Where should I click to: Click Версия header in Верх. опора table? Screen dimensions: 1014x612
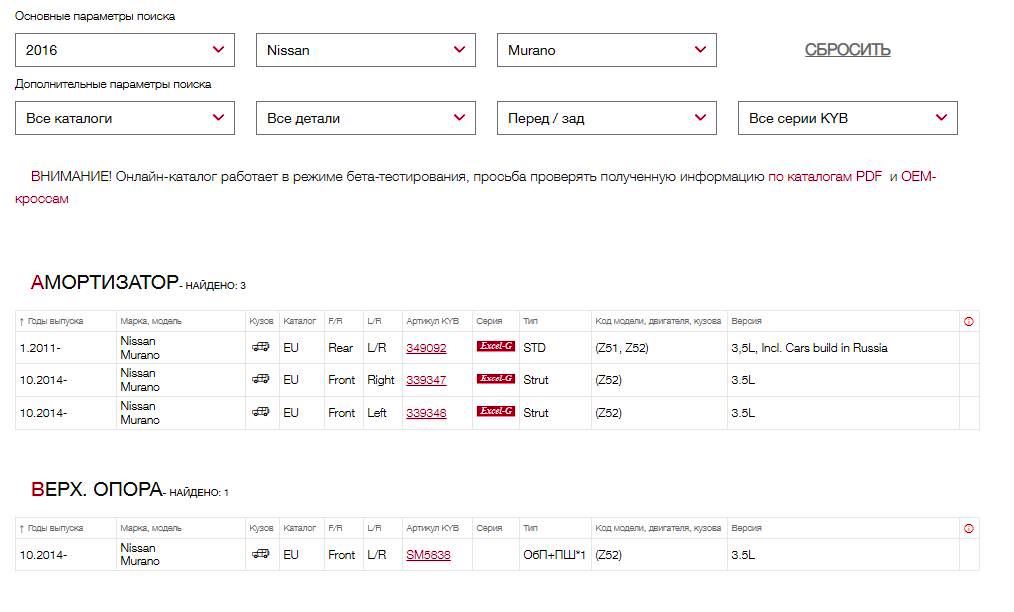[746, 529]
